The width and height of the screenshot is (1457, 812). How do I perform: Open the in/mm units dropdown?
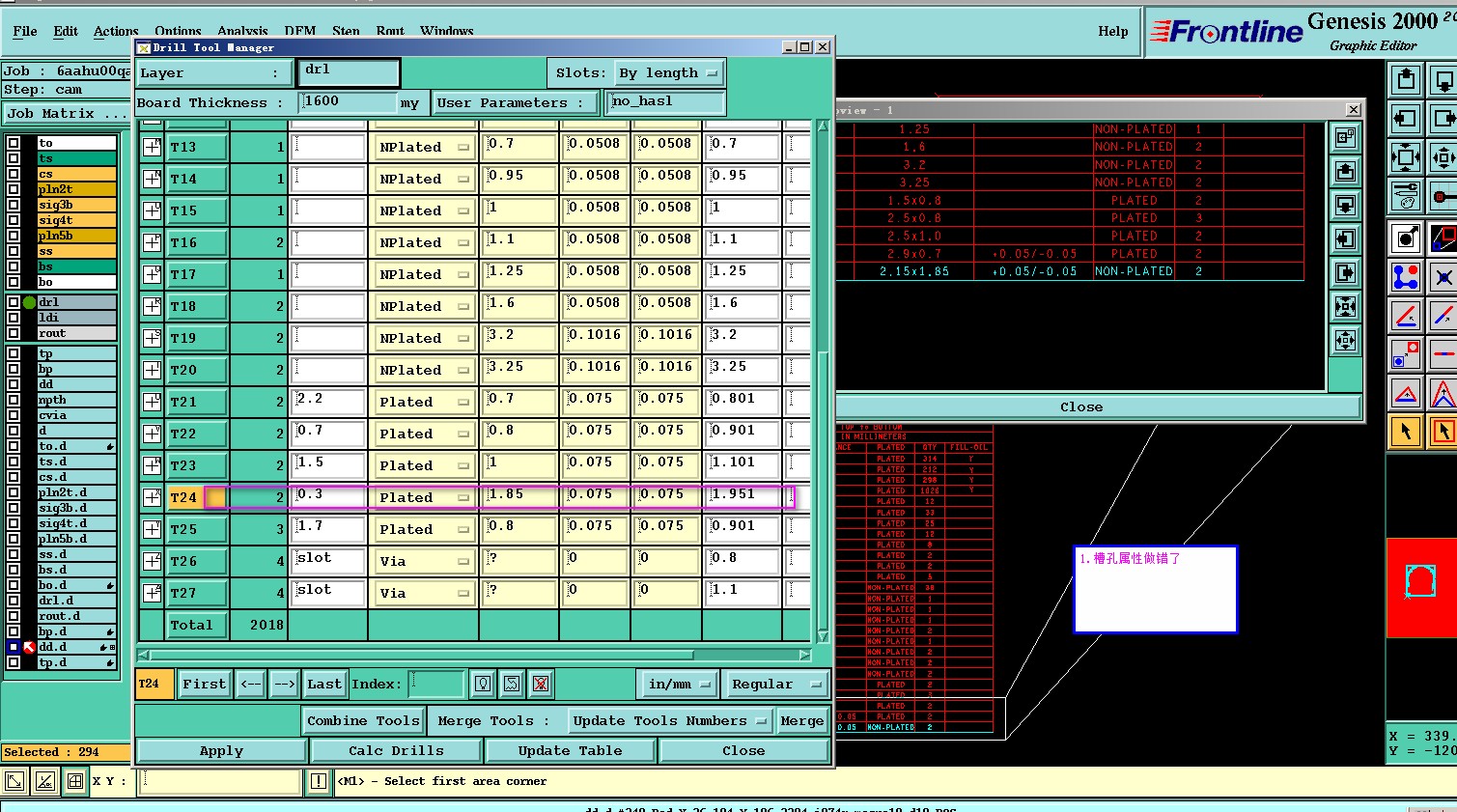tap(679, 685)
